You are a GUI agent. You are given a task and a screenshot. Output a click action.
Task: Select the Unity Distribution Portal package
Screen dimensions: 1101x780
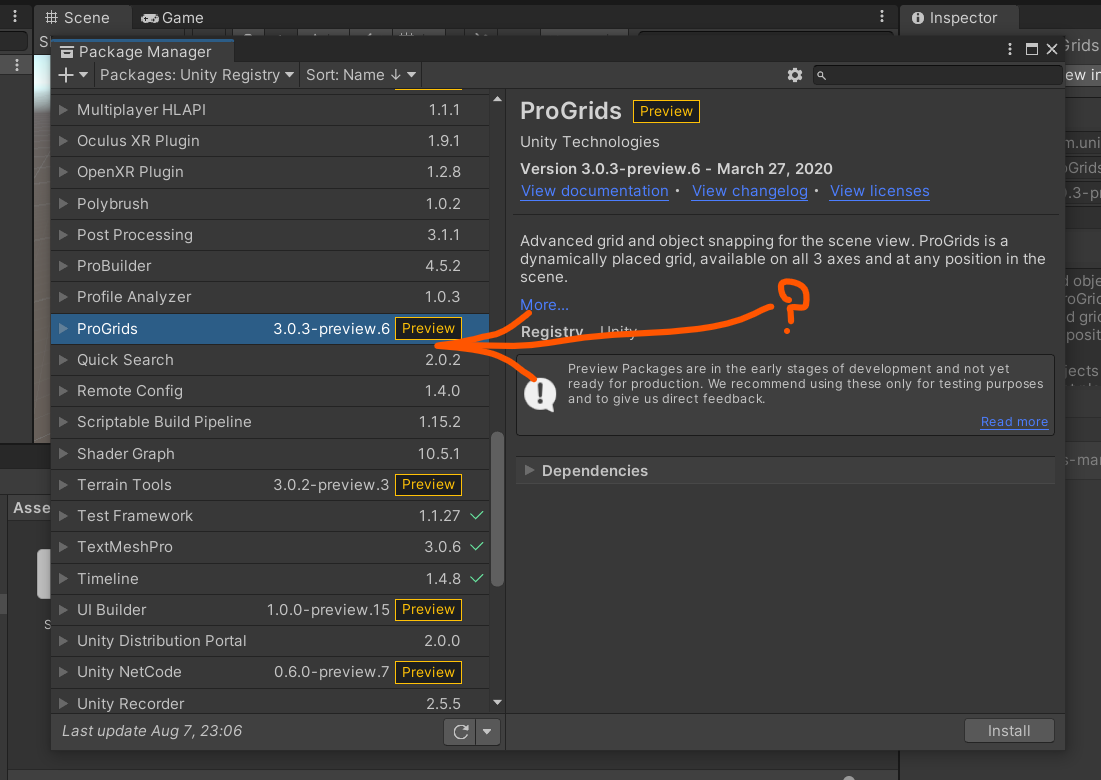270,641
